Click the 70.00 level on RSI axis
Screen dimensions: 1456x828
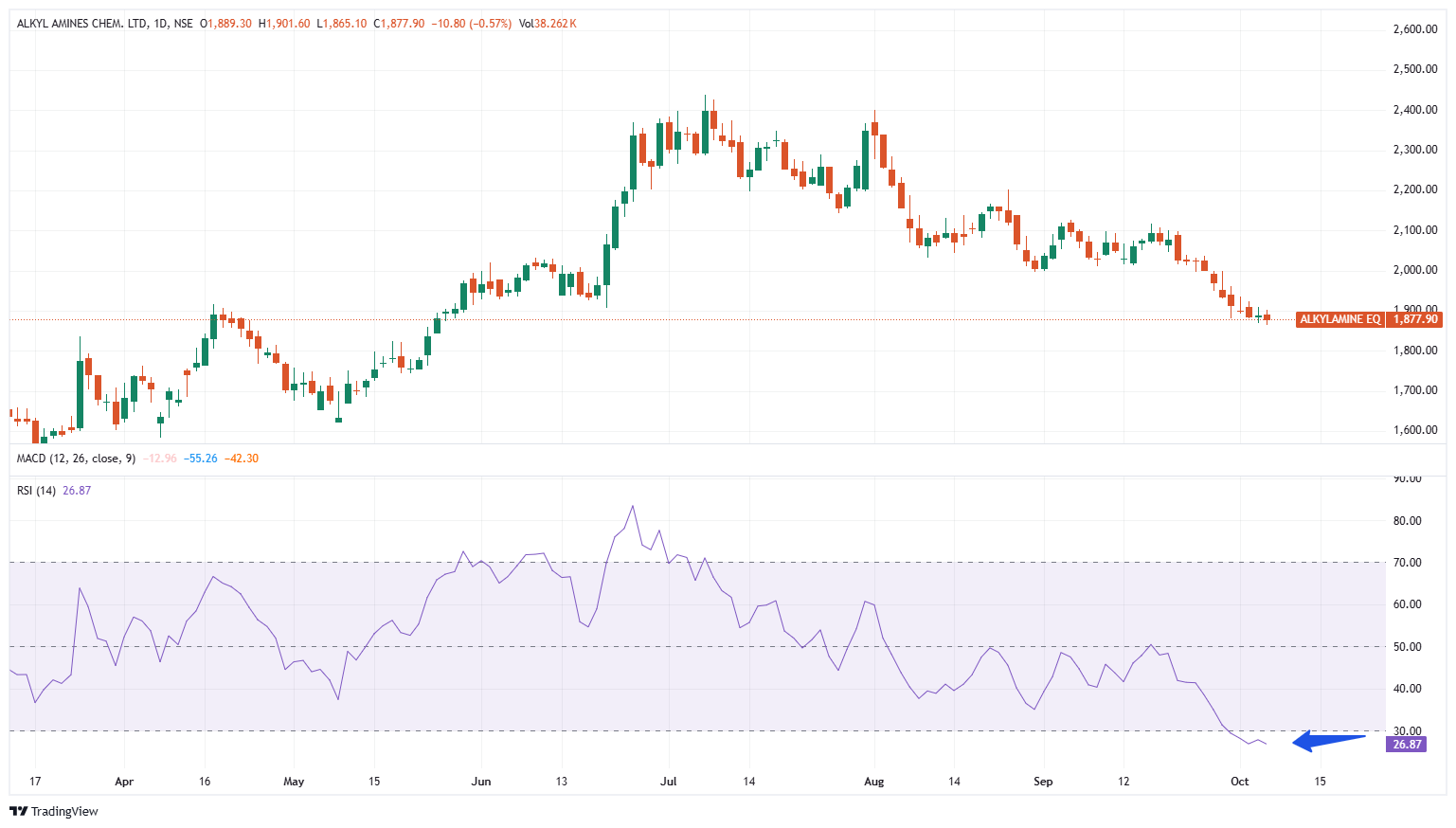click(1408, 563)
